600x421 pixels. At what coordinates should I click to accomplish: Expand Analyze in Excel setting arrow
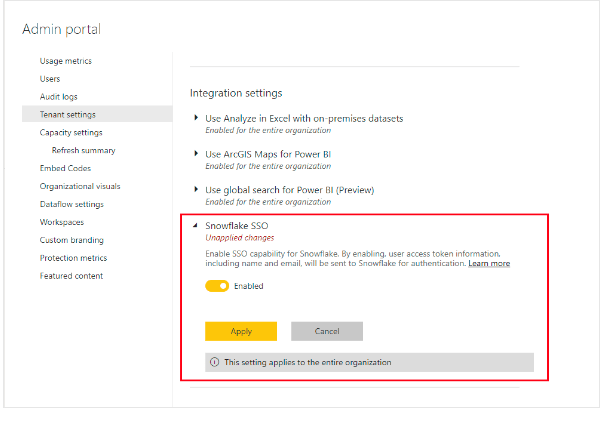point(196,118)
